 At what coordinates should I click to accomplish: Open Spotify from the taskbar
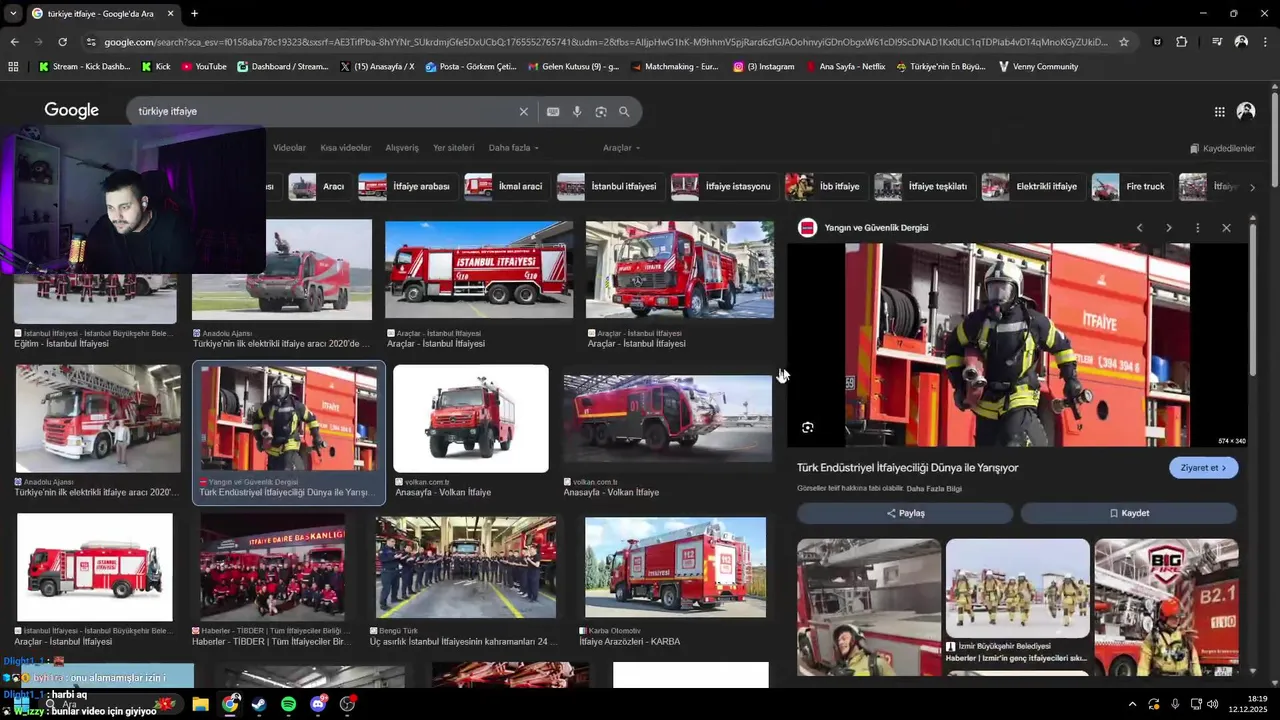coord(288,704)
